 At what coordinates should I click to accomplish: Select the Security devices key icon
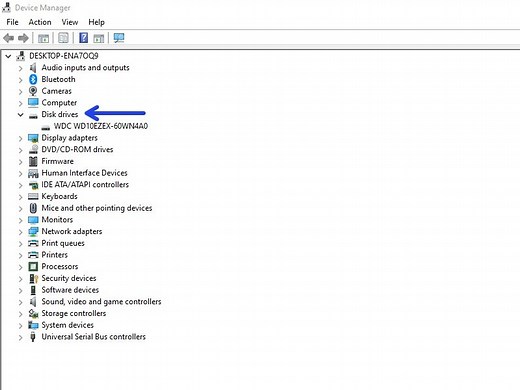tap(33, 278)
